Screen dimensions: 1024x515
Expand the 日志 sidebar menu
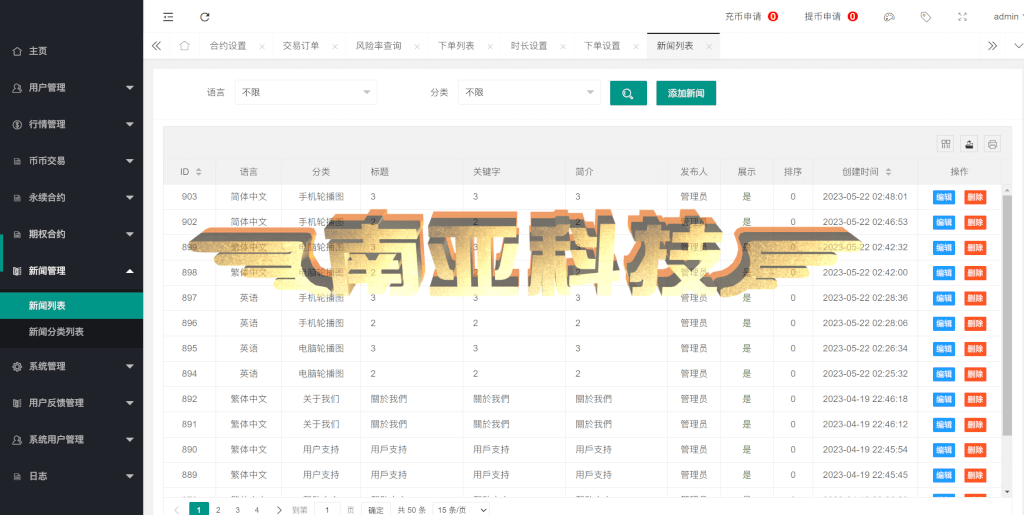pos(71,476)
